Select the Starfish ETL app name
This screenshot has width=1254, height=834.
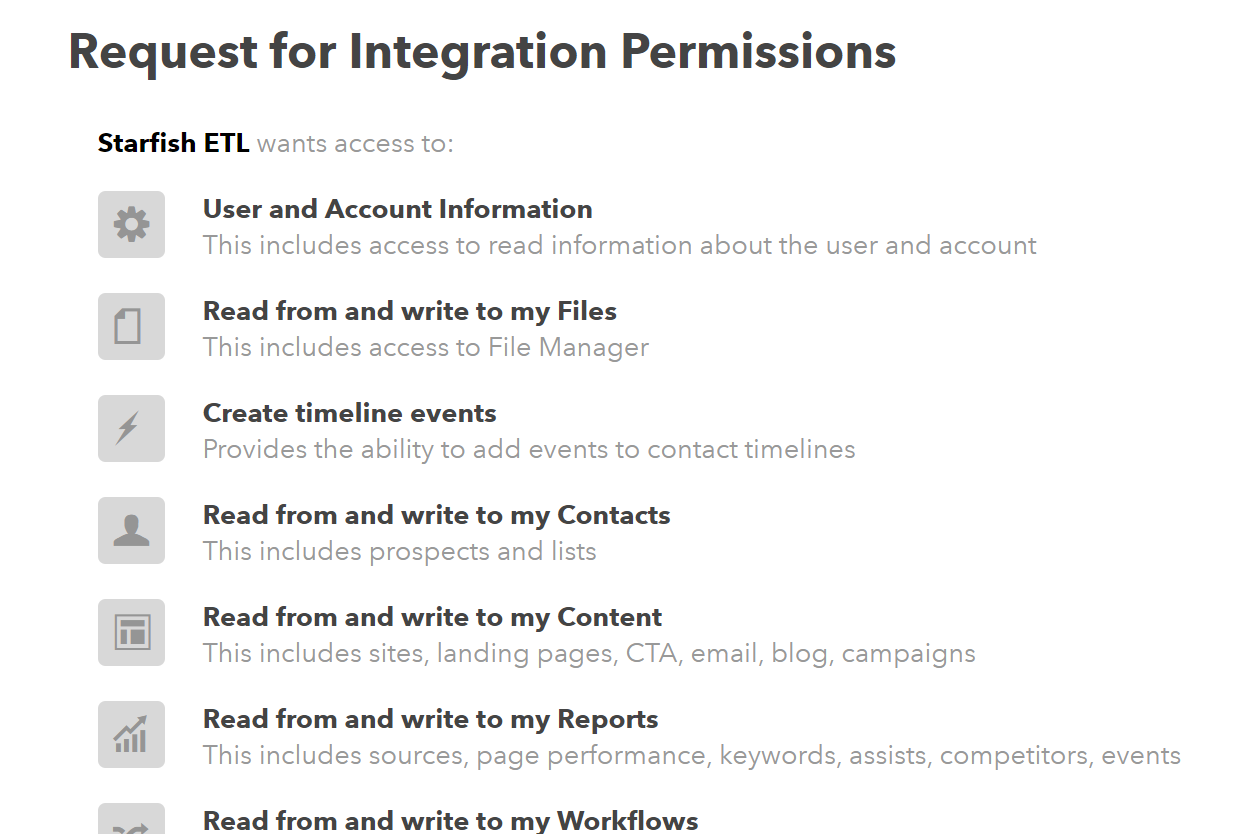click(x=174, y=143)
